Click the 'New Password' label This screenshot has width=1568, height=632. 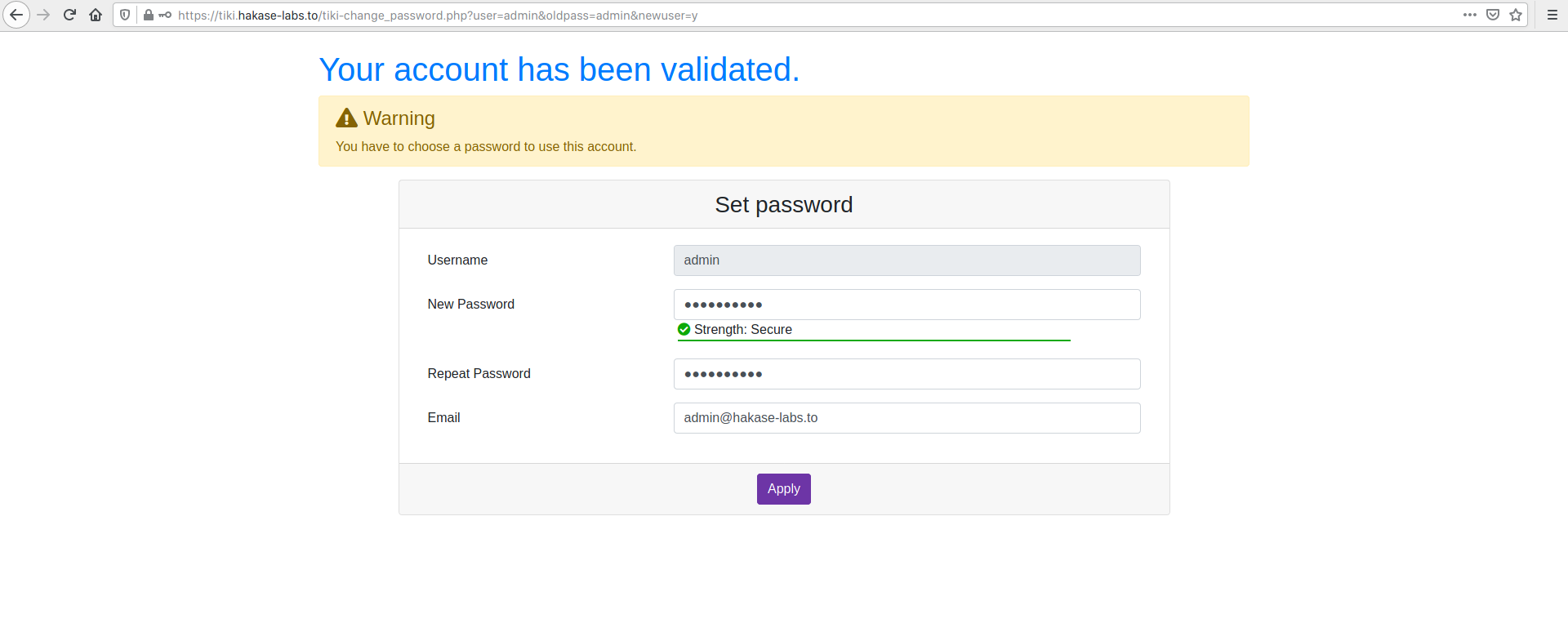[471, 304]
